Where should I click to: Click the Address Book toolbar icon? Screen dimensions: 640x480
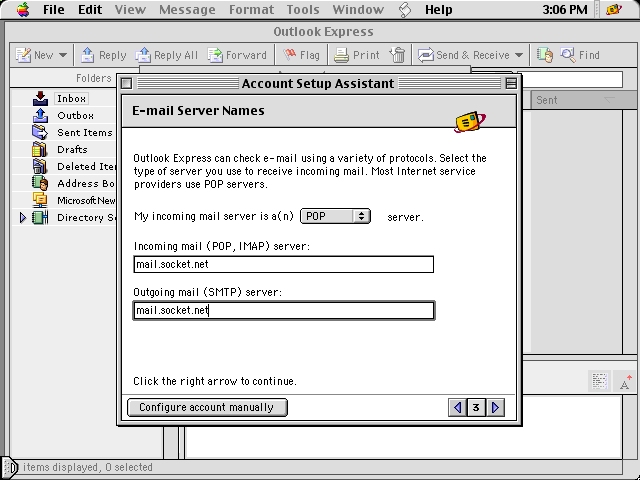point(544,55)
